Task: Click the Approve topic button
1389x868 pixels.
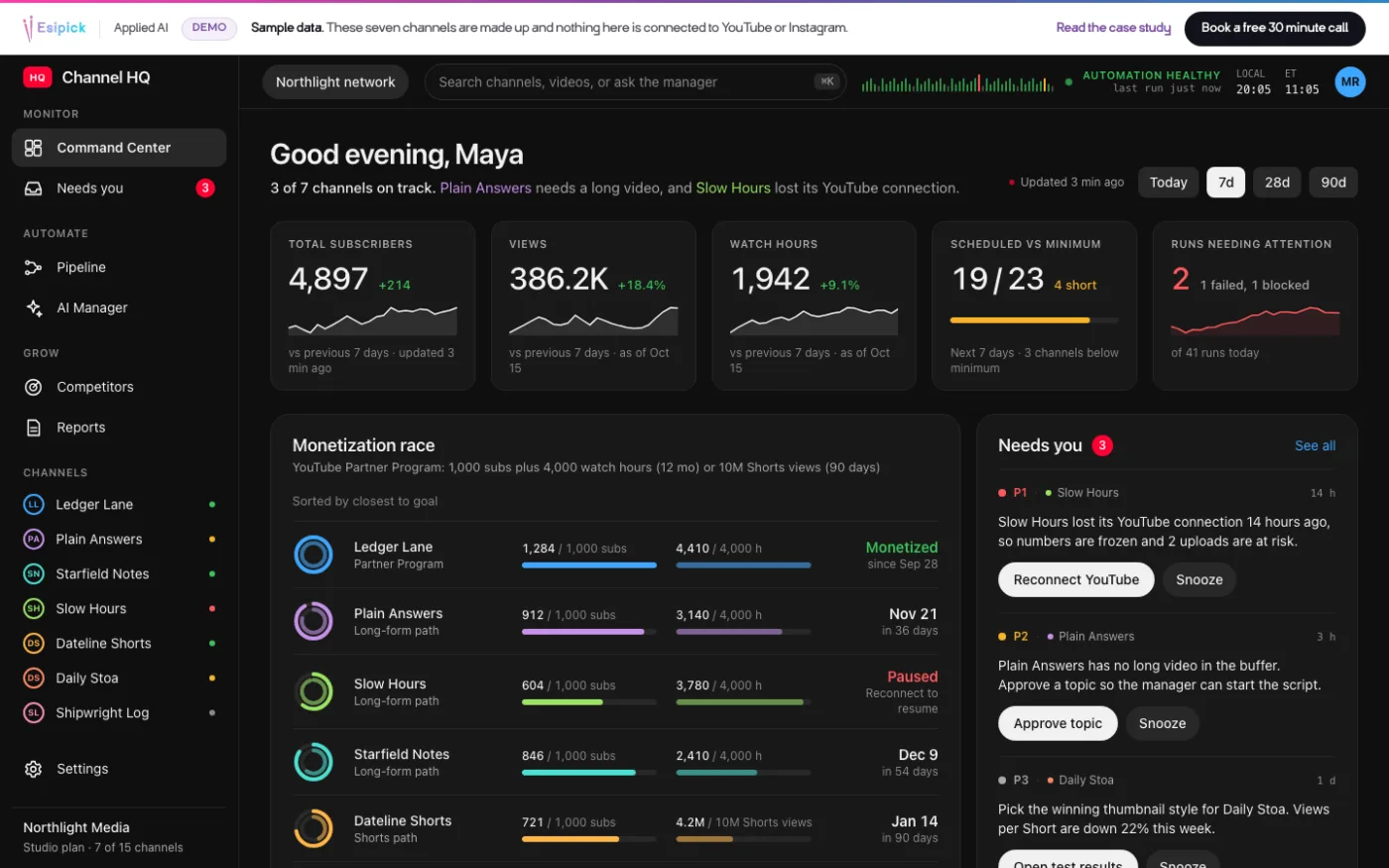Action: (1058, 724)
